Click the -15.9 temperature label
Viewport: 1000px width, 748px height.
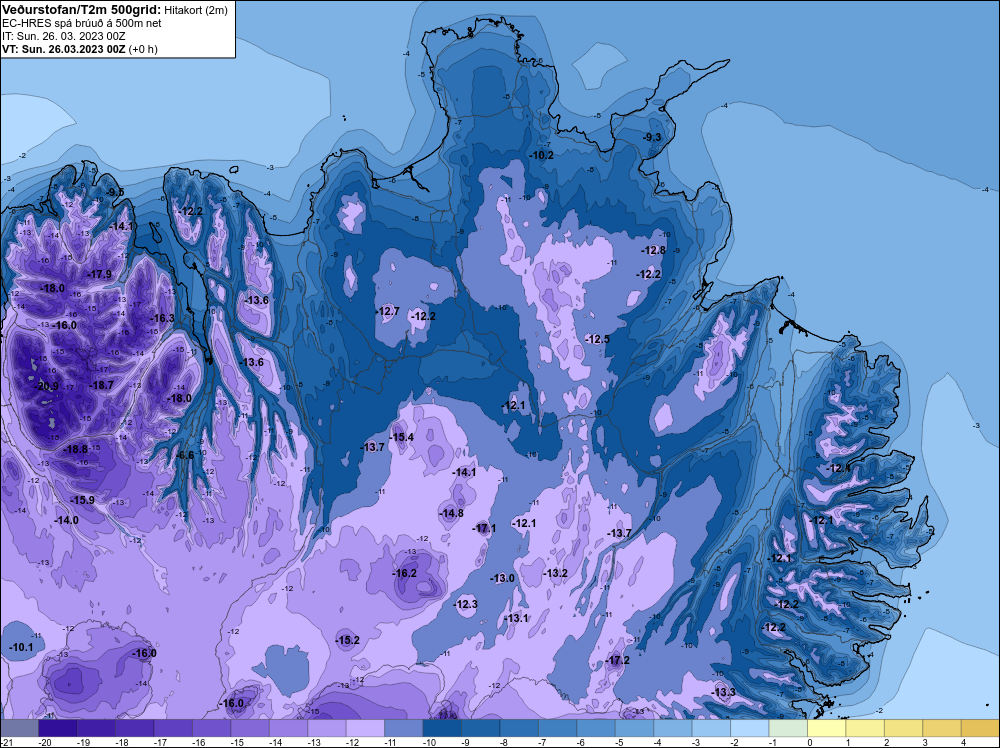83,500
